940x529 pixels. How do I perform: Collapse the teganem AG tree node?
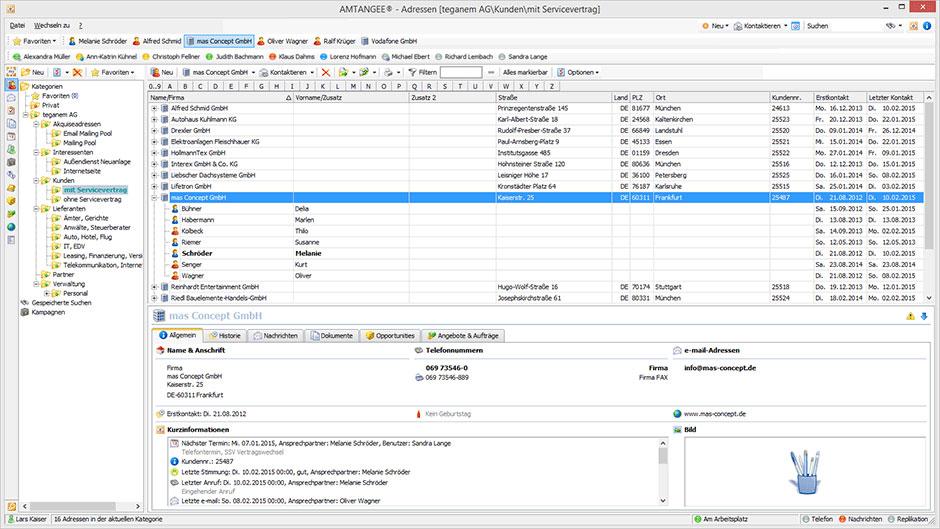click(25, 115)
